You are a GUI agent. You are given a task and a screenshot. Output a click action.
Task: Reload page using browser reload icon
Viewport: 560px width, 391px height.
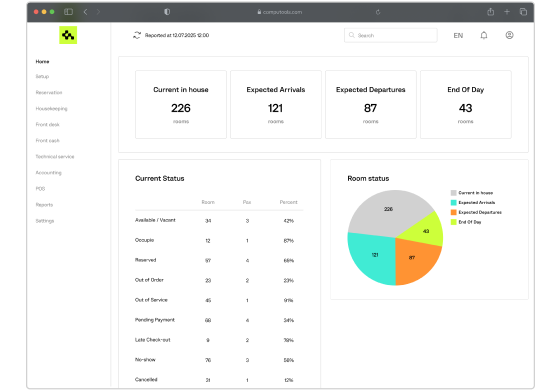pos(378,12)
